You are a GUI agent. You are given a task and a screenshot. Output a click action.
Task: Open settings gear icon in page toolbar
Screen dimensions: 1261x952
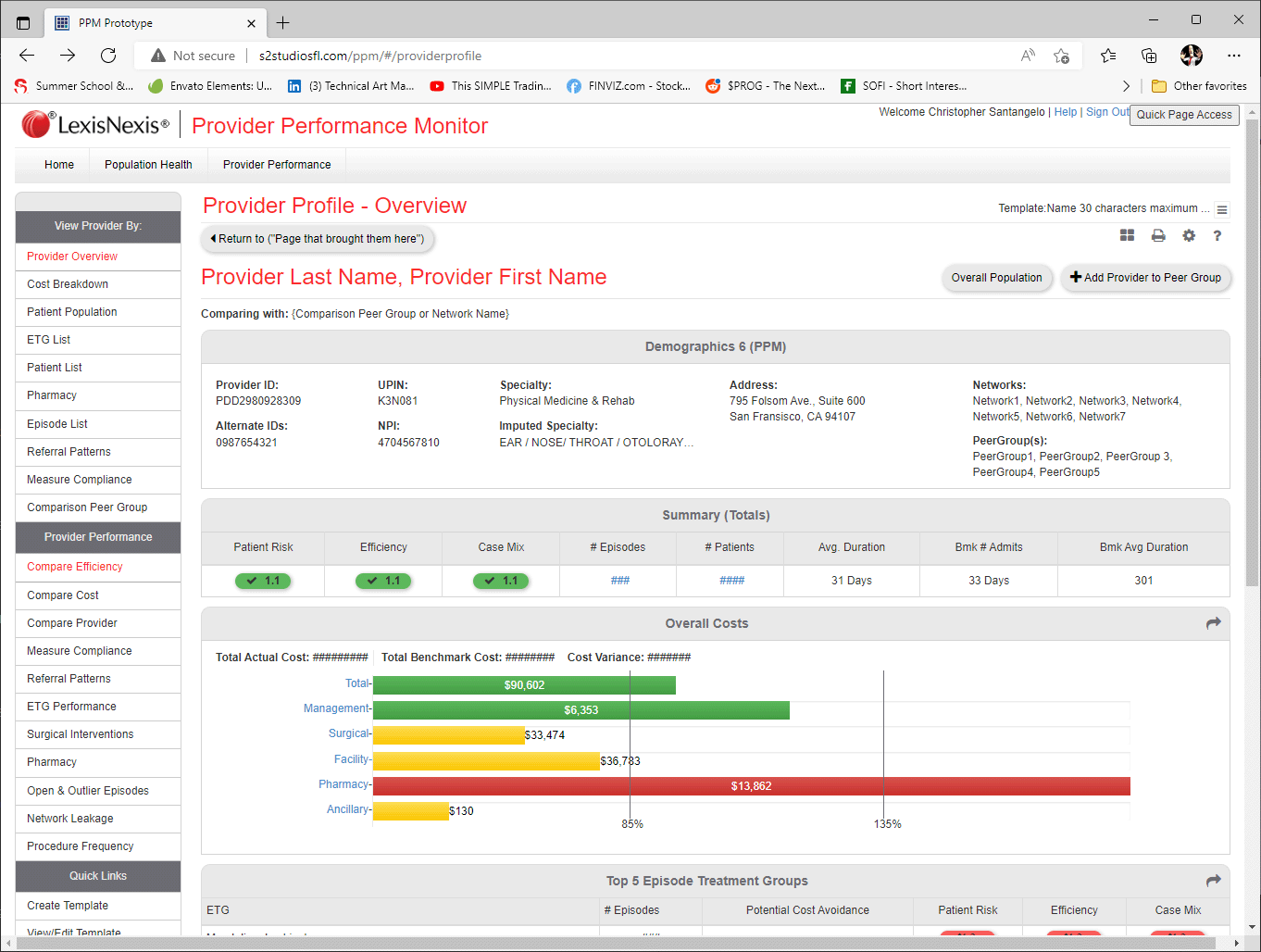click(x=1189, y=236)
